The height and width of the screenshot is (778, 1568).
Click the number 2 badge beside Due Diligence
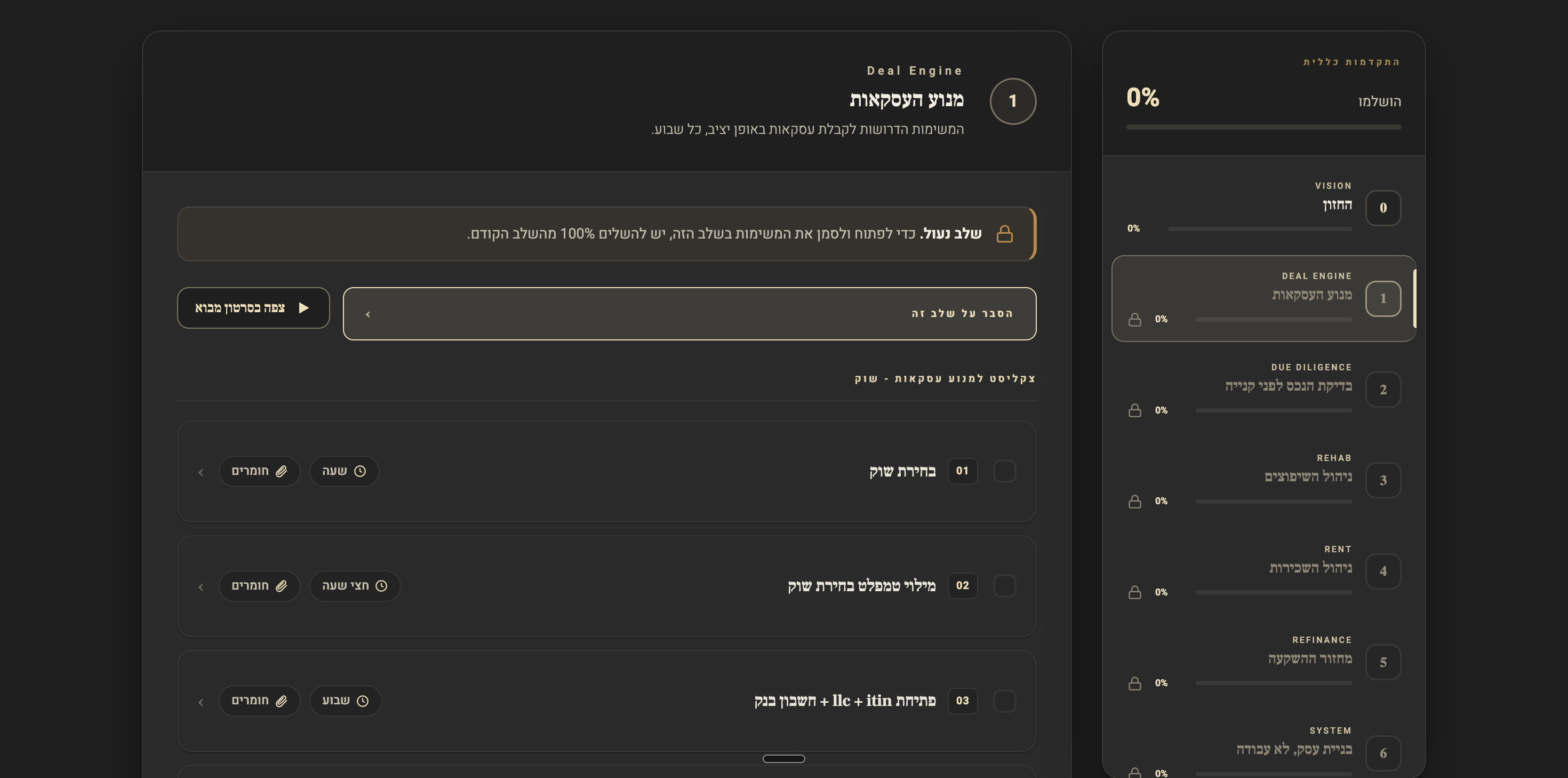pyautogui.click(x=1383, y=390)
